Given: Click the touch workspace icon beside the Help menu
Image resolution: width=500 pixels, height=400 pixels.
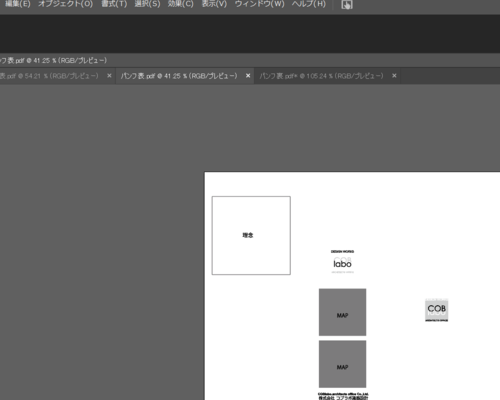Looking at the screenshot, I should (x=347, y=5).
